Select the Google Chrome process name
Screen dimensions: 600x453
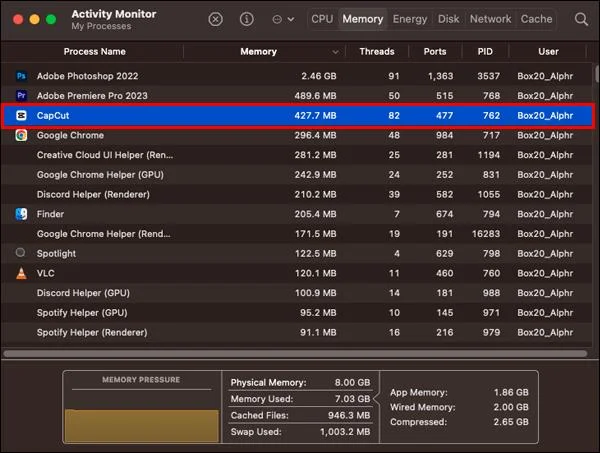[70, 135]
